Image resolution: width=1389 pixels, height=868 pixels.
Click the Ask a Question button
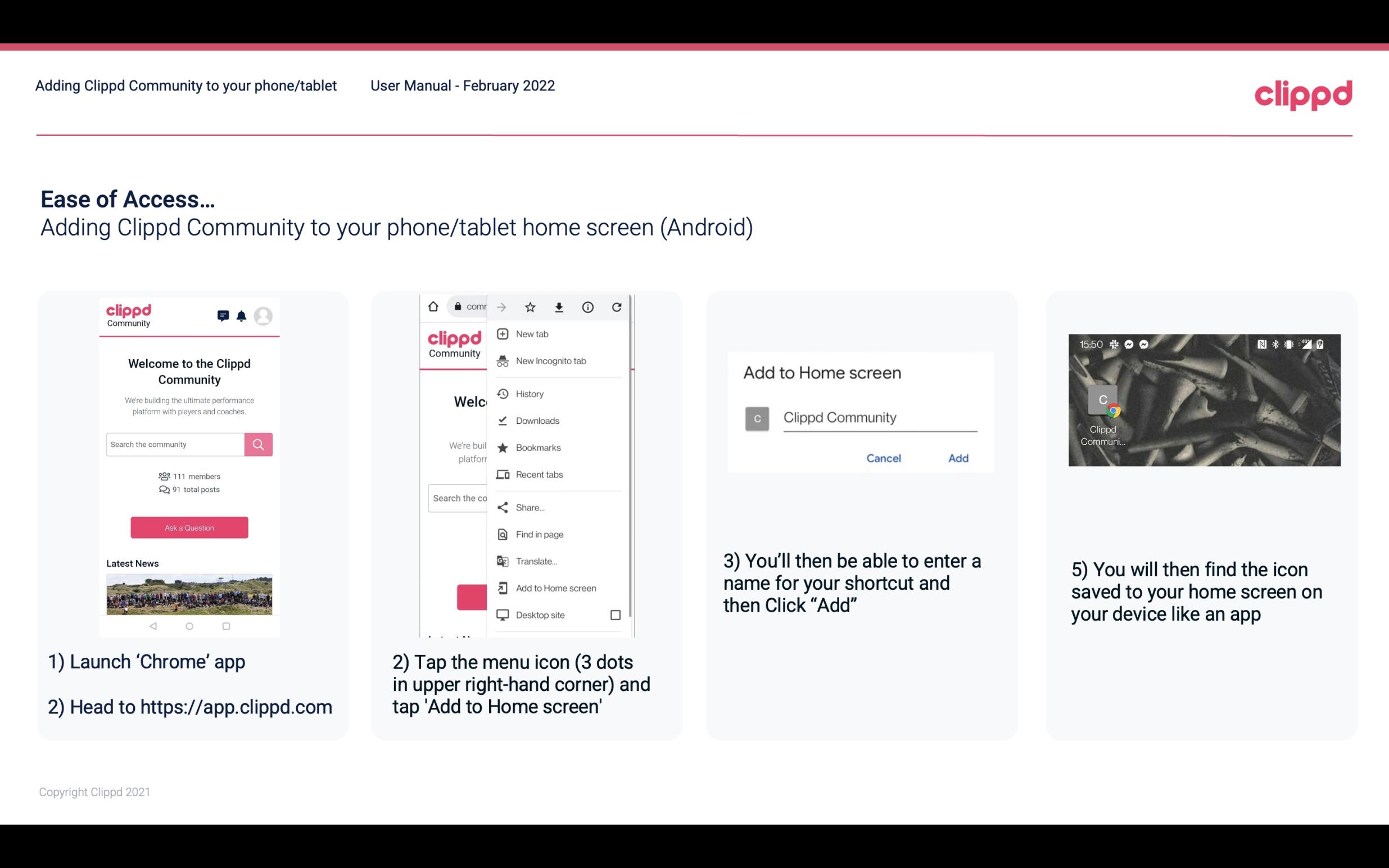[188, 527]
